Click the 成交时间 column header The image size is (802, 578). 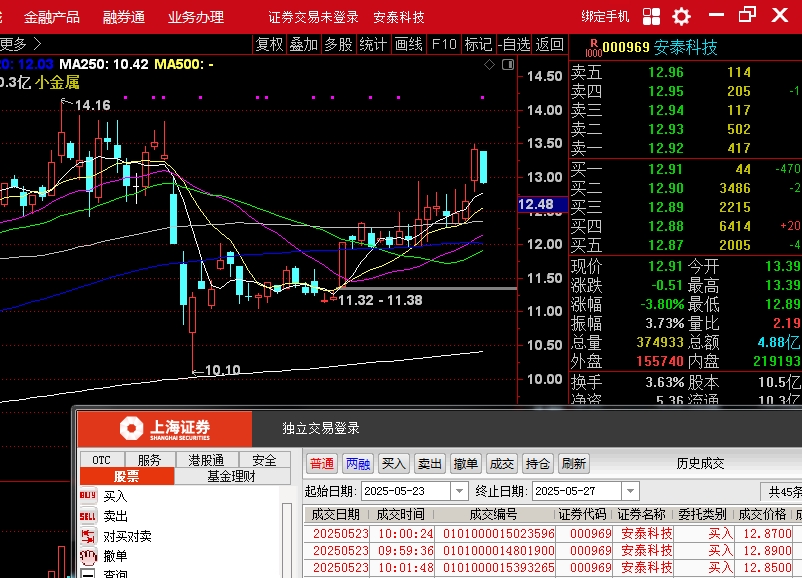click(400, 514)
